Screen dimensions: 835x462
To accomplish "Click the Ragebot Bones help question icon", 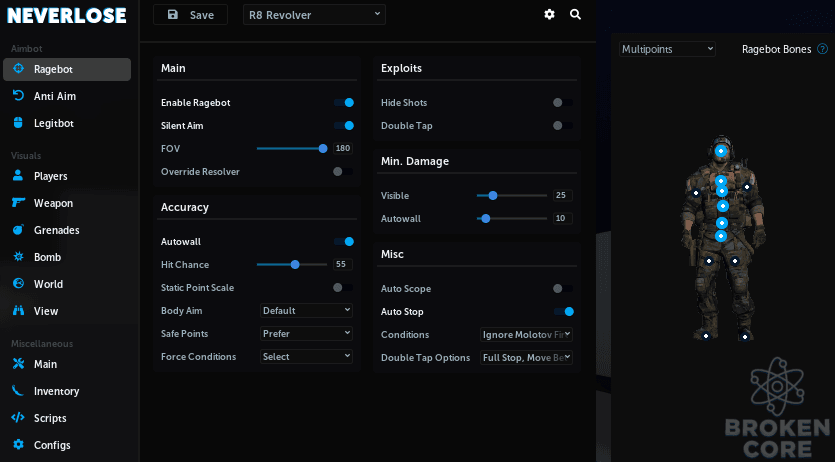I will tap(822, 50).
